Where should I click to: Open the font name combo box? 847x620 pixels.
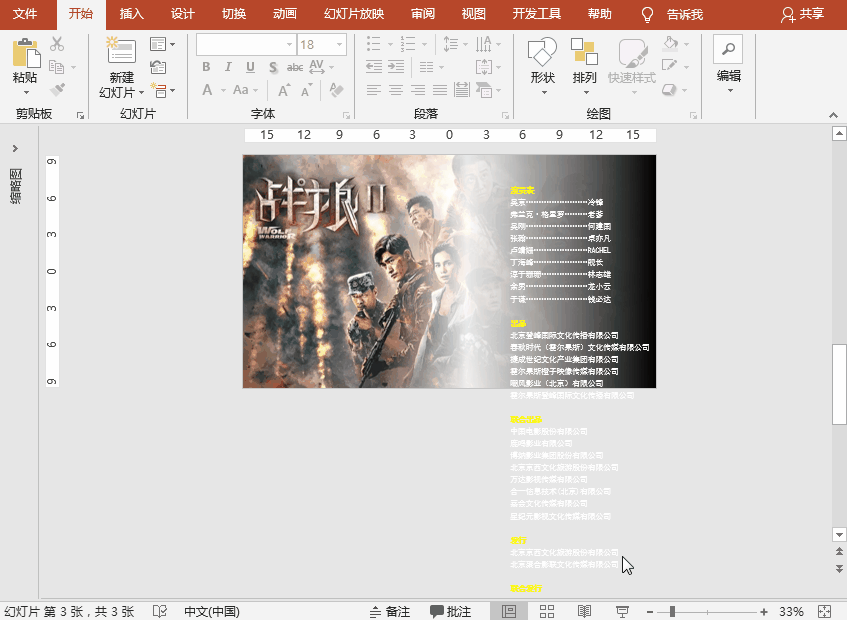tap(246, 44)
